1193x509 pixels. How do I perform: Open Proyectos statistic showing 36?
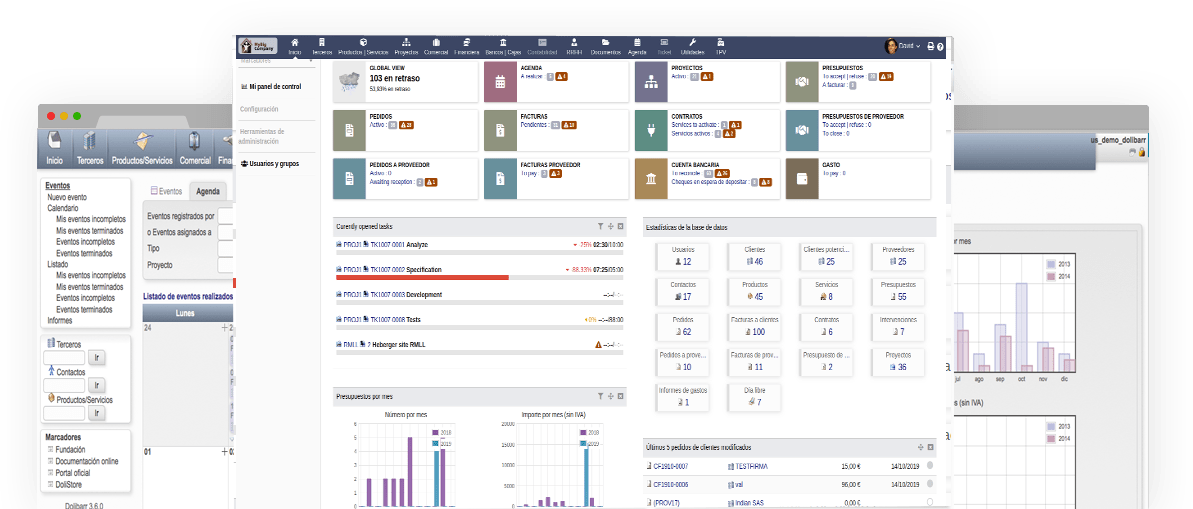coord(899,361)
